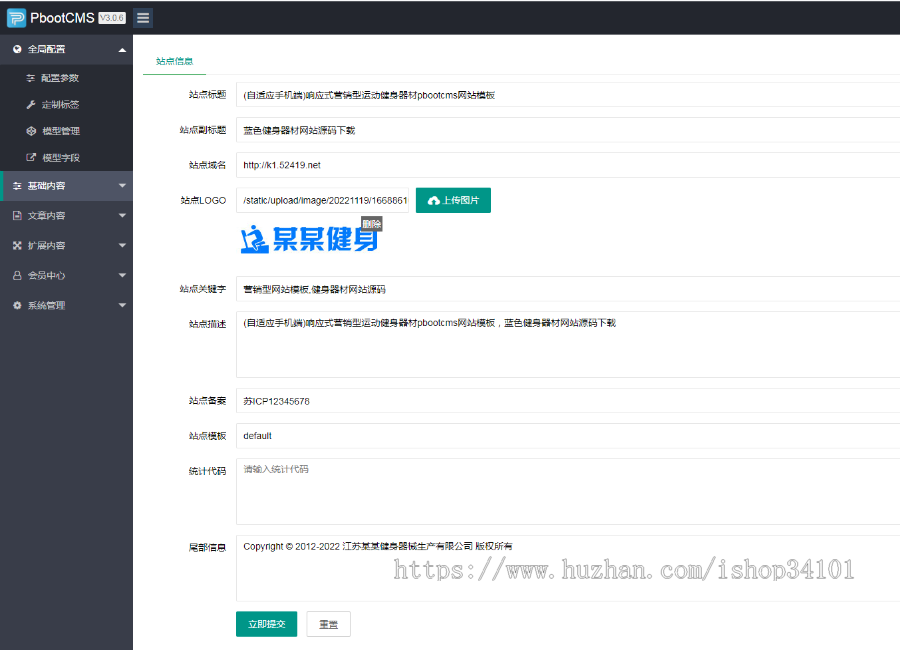Image resolution: width=900 pixels, height=650 pixels.
Task: Expand the 文章内容 menu arrow
Action: click(122, 216)
